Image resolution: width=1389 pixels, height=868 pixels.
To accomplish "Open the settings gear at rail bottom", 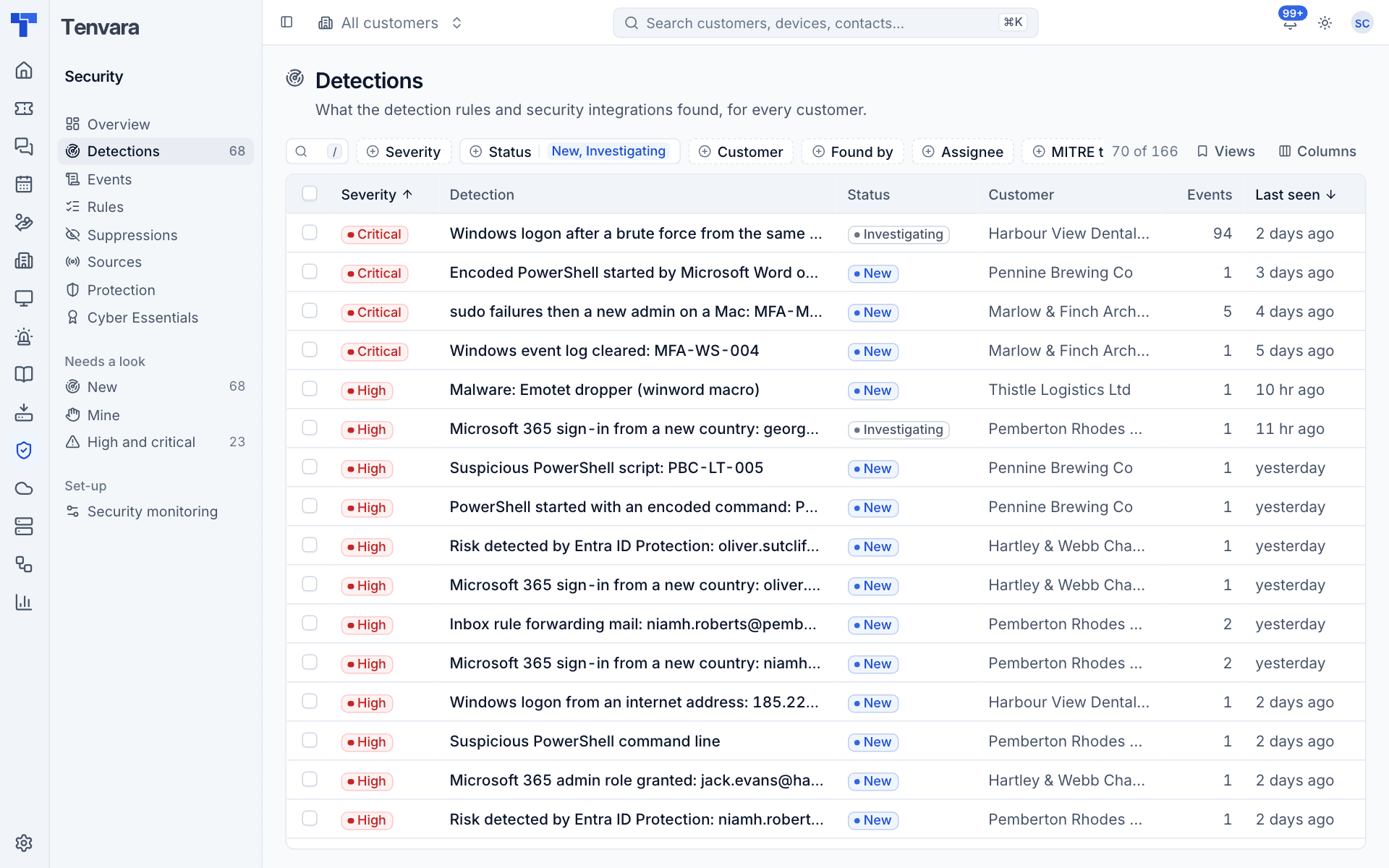I will 24,843.
